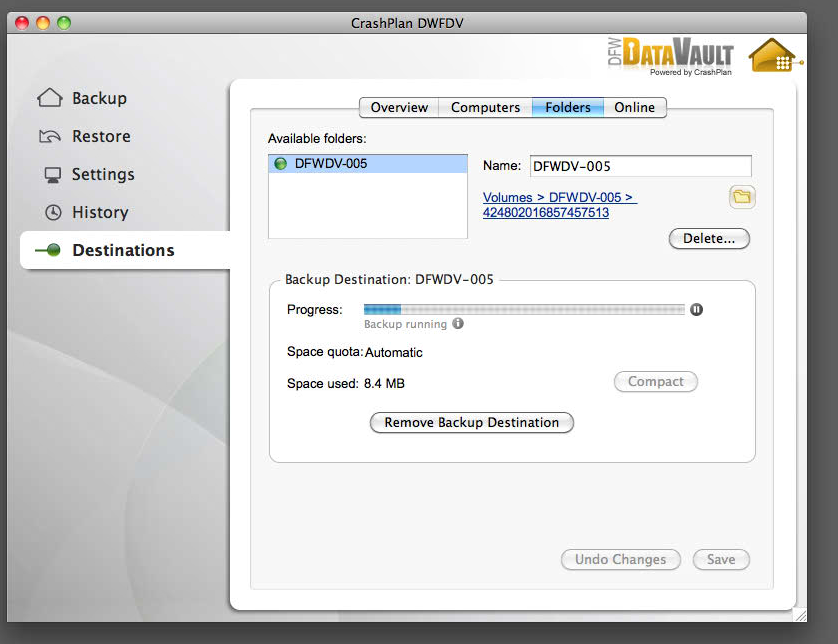Click the Compact button
838x644 pixels.
click(656, 382)
